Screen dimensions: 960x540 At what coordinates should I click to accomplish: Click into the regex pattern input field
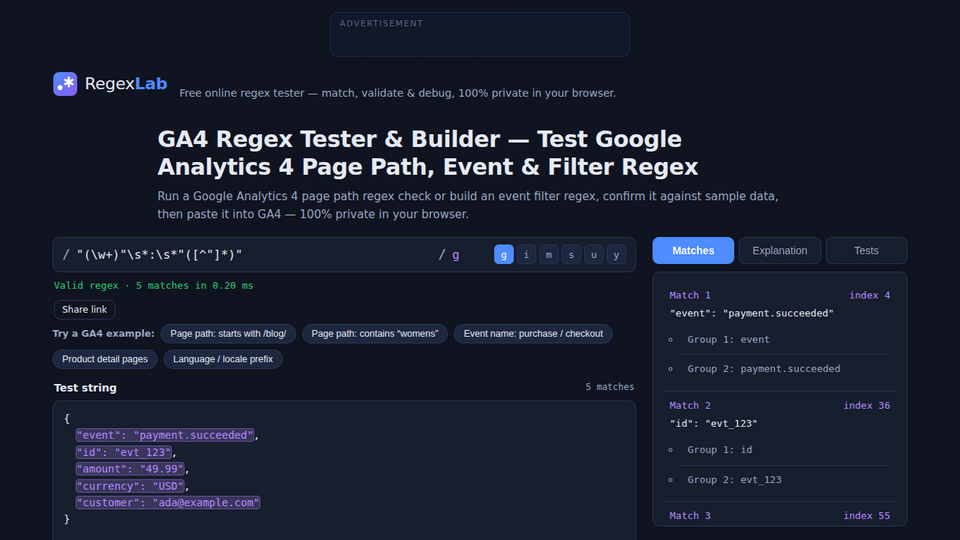[254, 255]
